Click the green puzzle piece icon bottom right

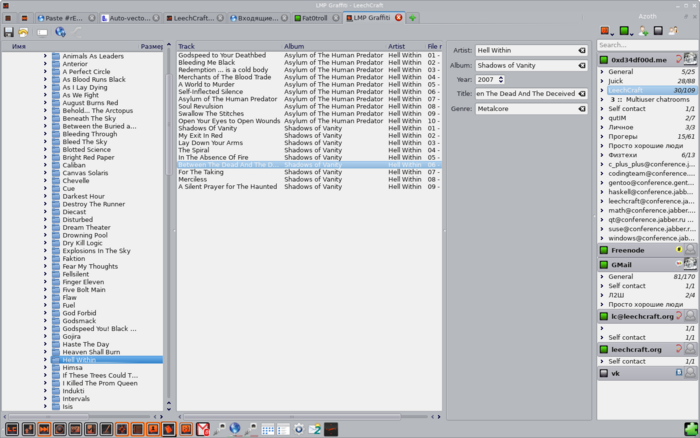click(691, 430)
